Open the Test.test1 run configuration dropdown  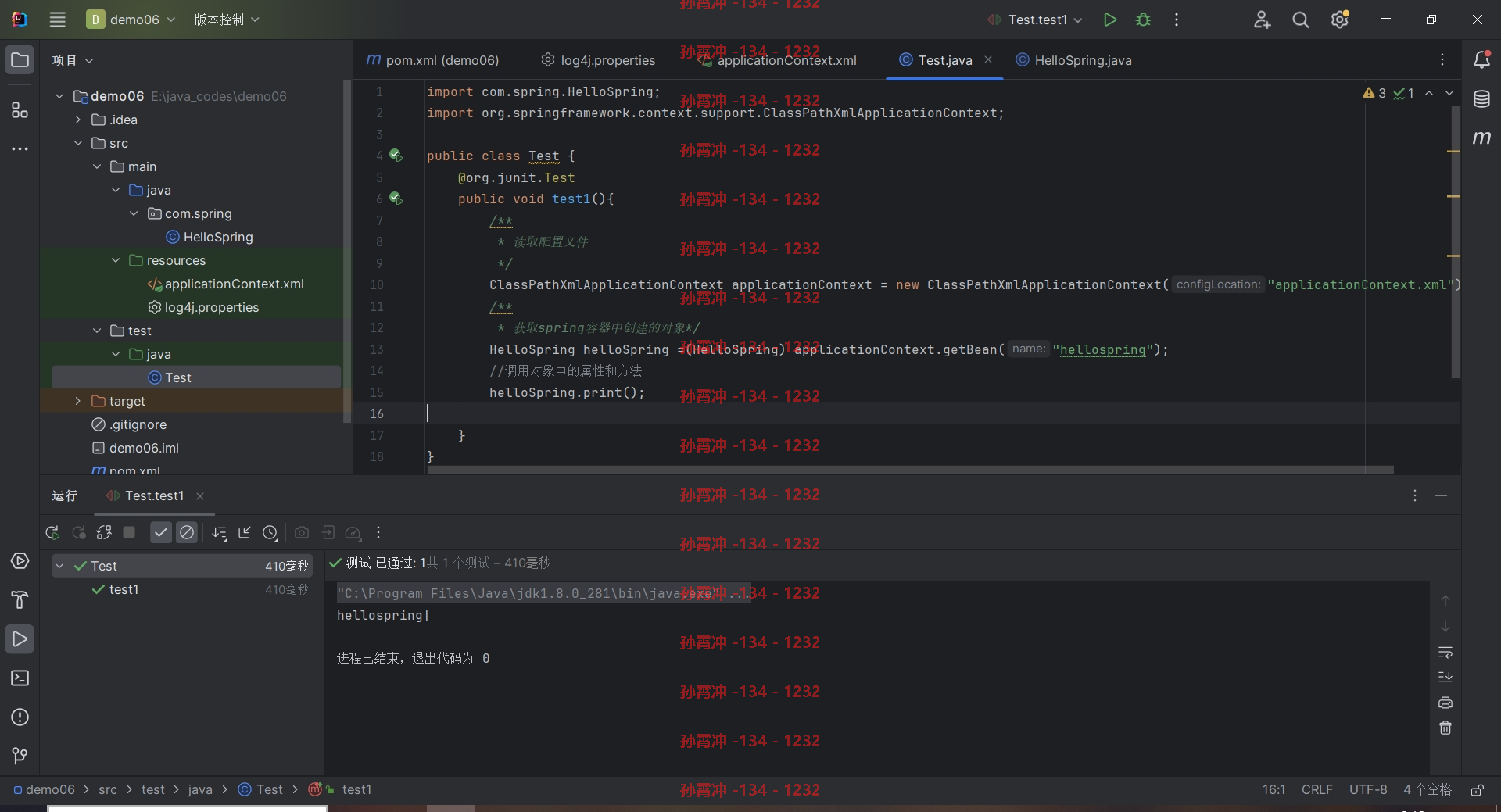pyautogui.click(x=1034, y=20)
